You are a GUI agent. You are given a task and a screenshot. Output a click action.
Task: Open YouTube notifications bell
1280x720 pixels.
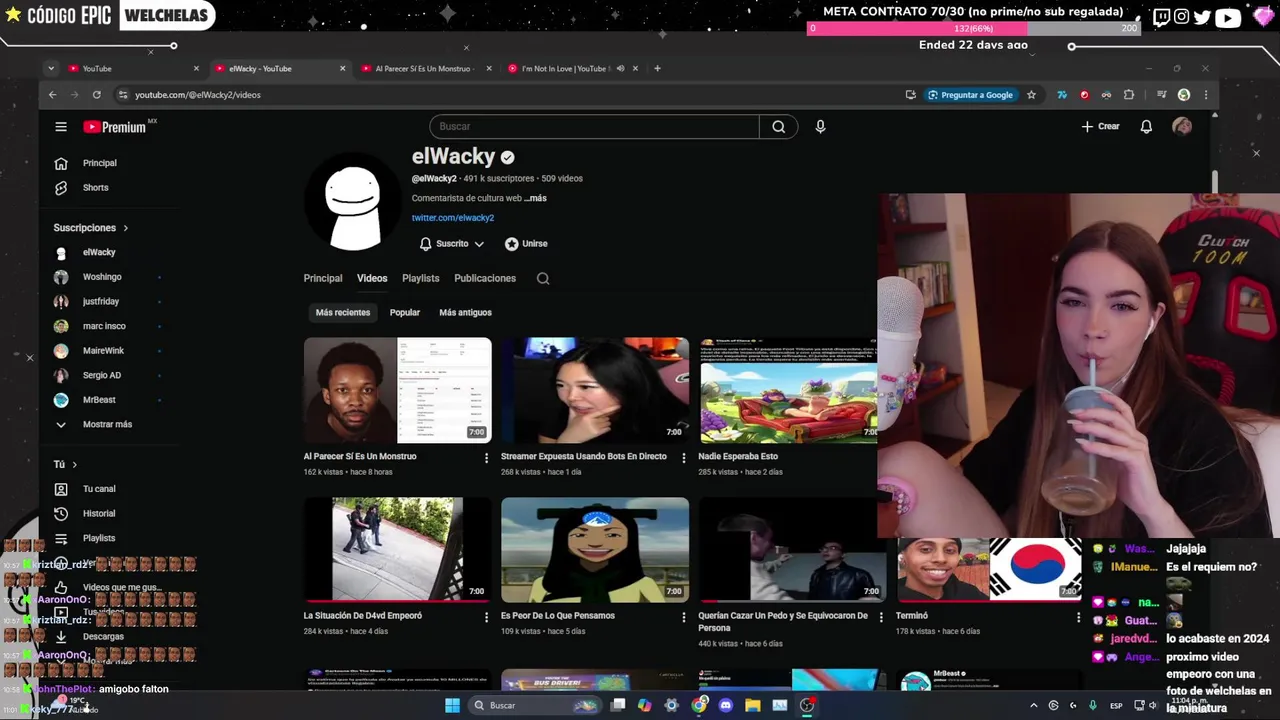pyautogui.click(x=1146, y=127)
